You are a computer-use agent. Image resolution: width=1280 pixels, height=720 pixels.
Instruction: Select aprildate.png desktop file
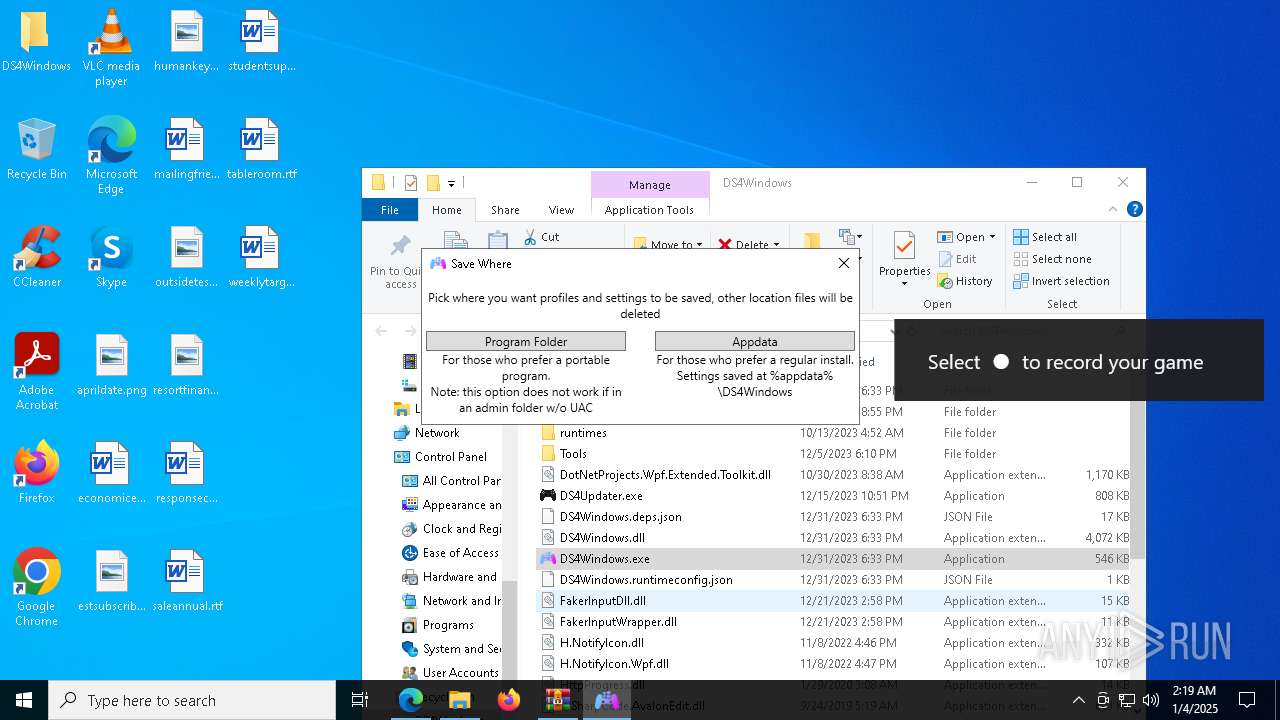pyautogui.click(x=111, y=366)
